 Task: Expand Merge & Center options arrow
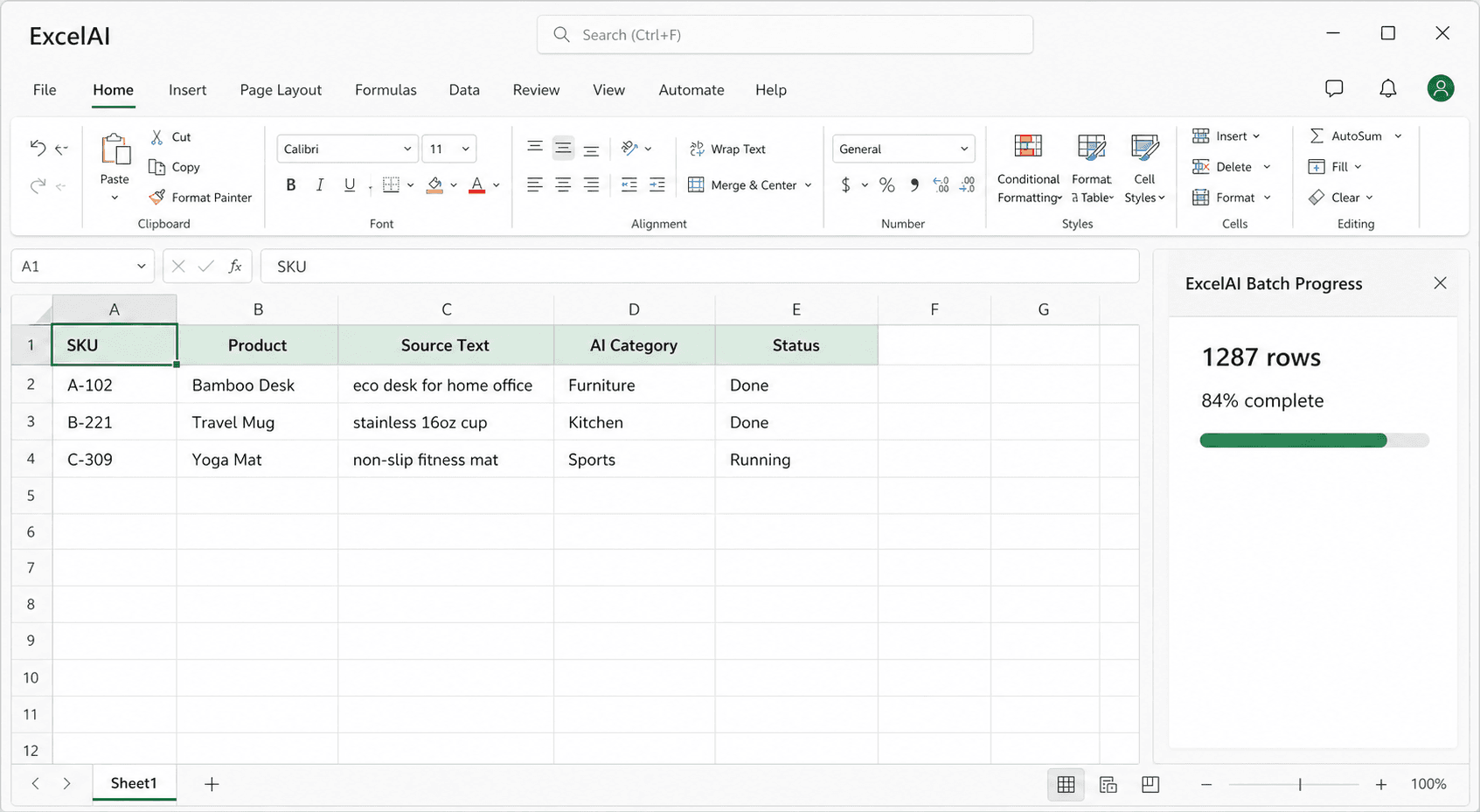[x=808, y=185]
